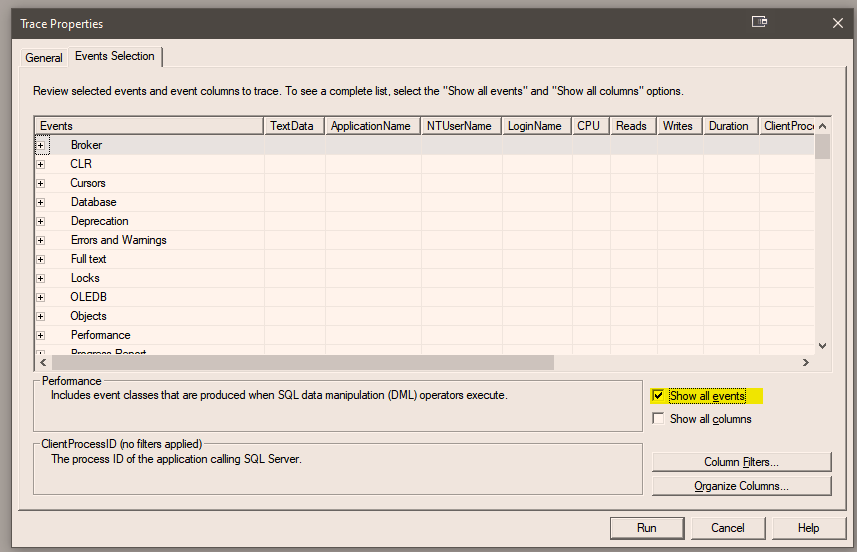This screenshot has width=857, height=552.
Task: Click the vertical scrollbar thumb
Action: tap(823, 146)
